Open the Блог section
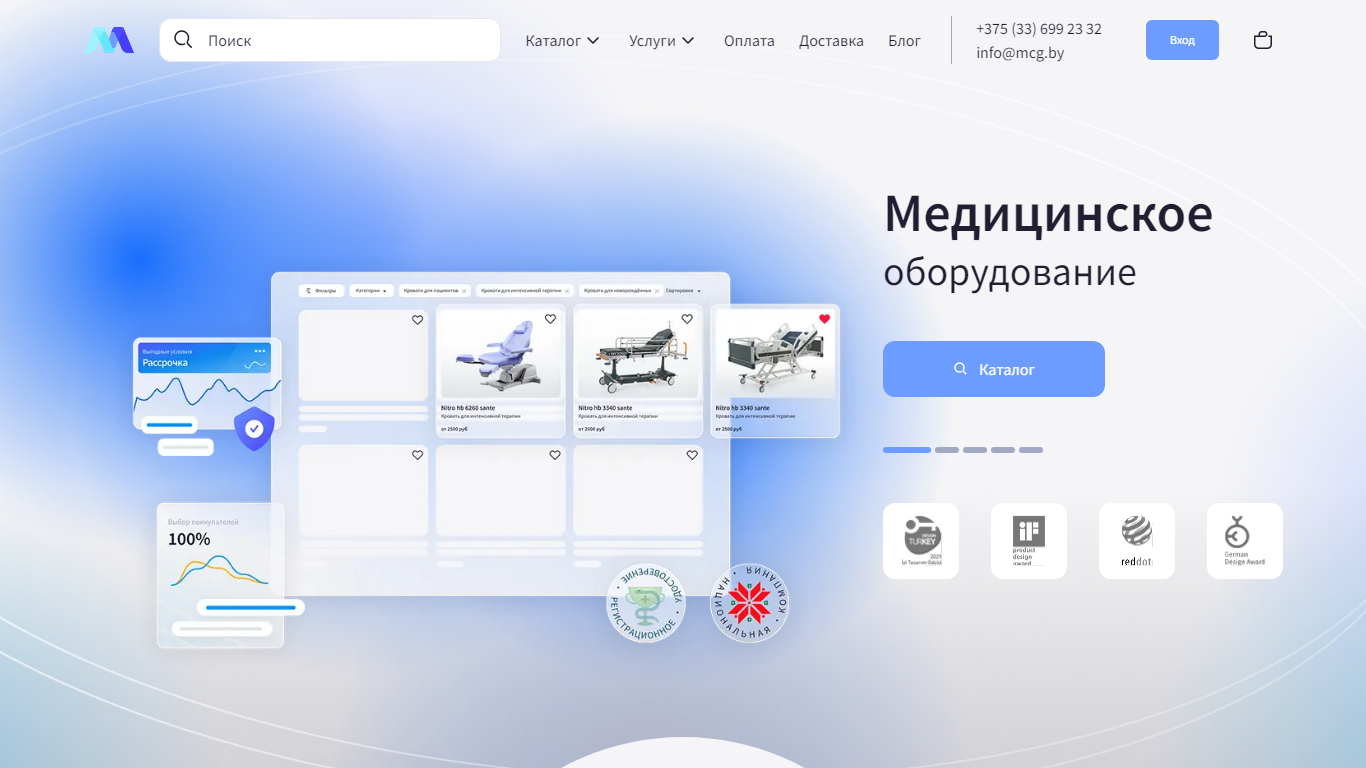 (x=904, y=41)
